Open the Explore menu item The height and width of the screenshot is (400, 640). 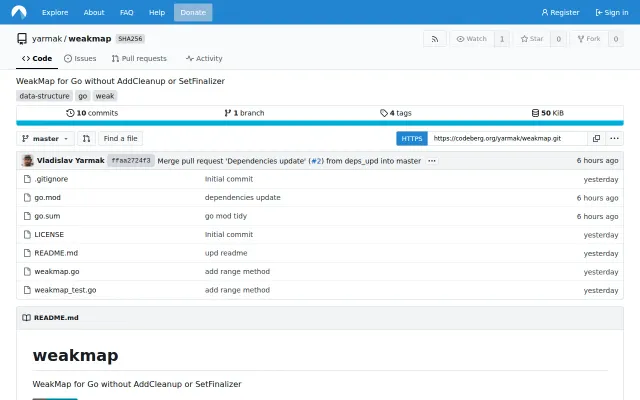(55, 12)
